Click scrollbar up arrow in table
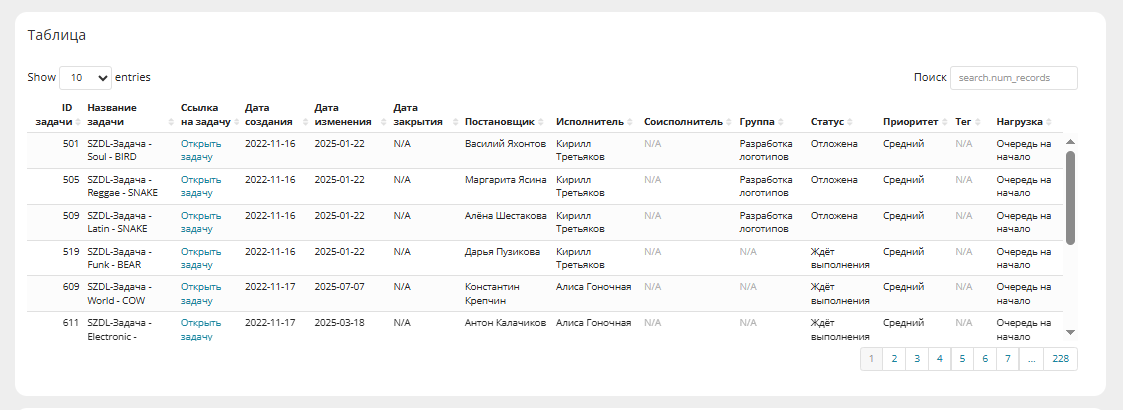Image resolution: width=1123 pixels, height=410 pixels. (1071, 142)
